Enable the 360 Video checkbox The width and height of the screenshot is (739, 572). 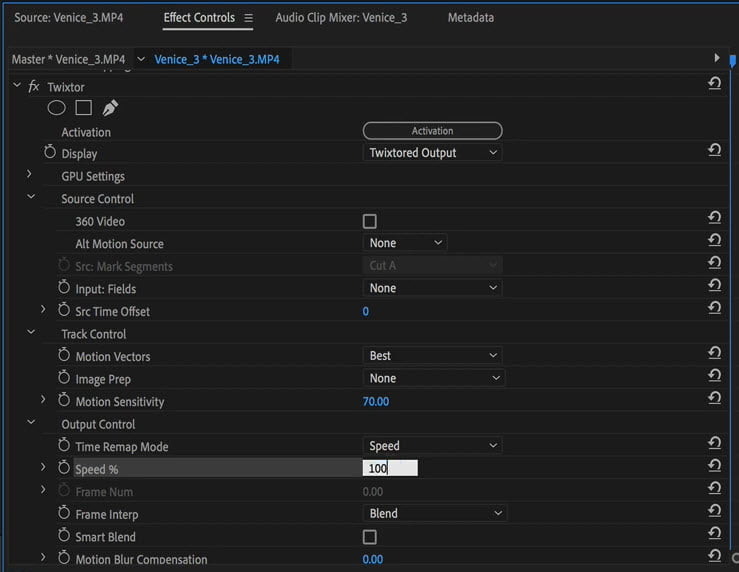tap(370, 221)
